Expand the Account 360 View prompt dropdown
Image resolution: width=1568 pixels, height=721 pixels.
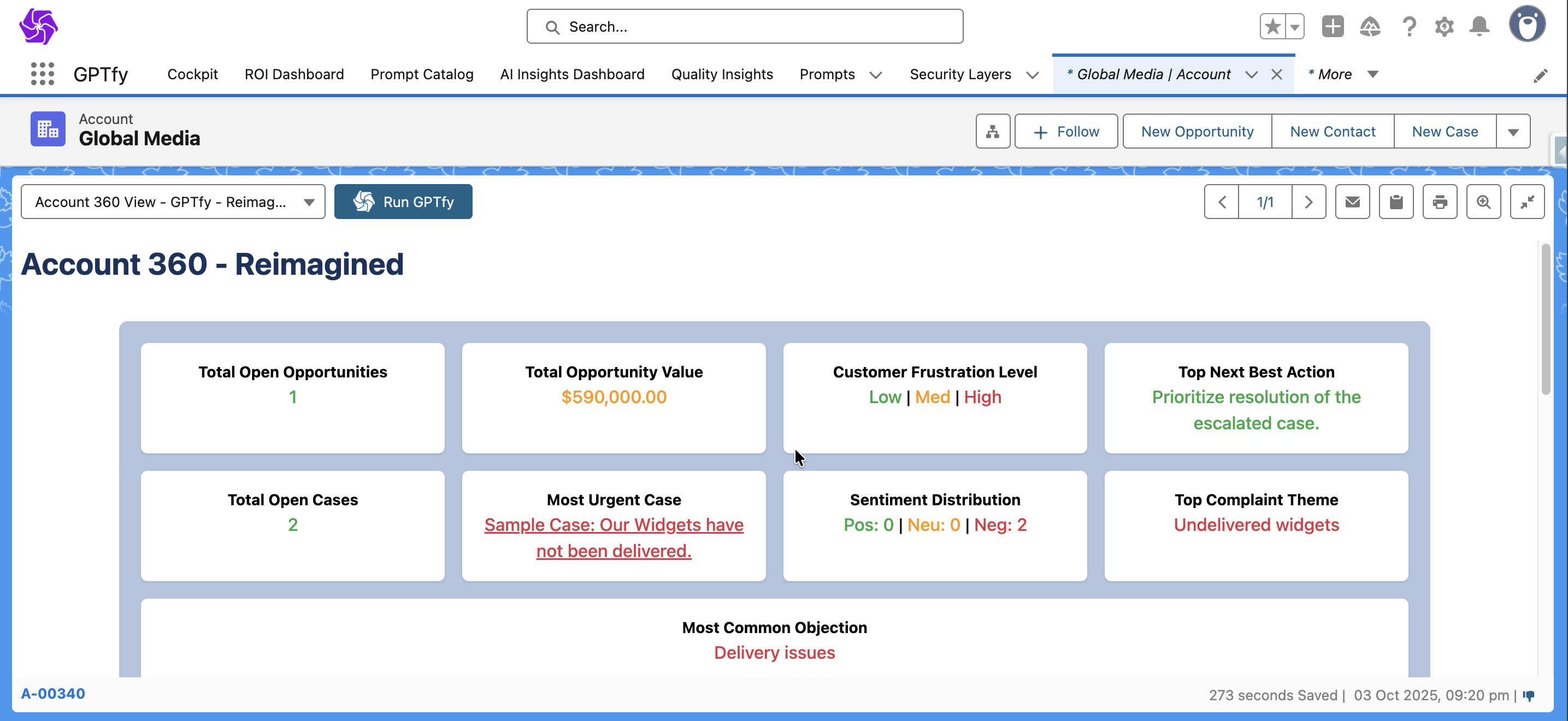(173, 202)
